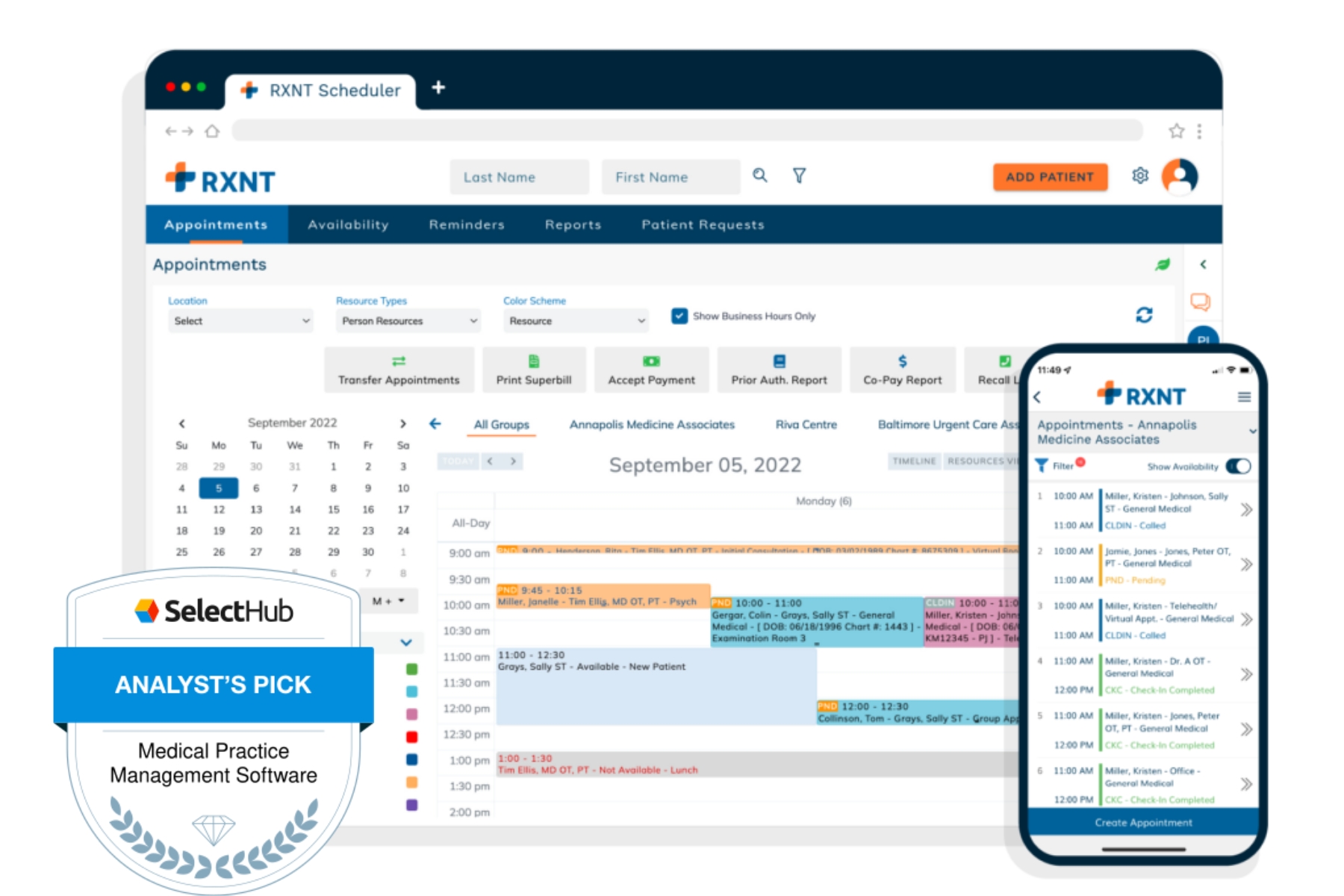This screenshot has height=896, width=1344.
Task: Expand mobile Appointments location selector
Action: 1252,432
